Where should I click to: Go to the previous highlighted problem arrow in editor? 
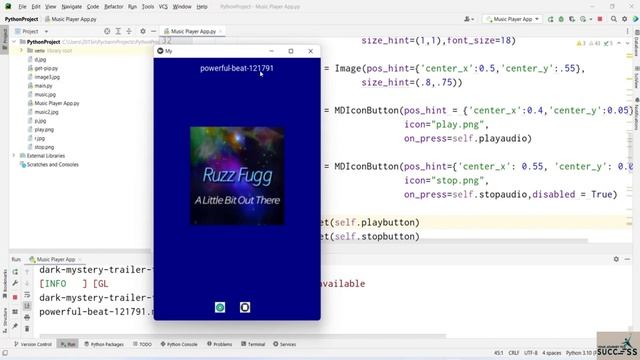(619, 43)
